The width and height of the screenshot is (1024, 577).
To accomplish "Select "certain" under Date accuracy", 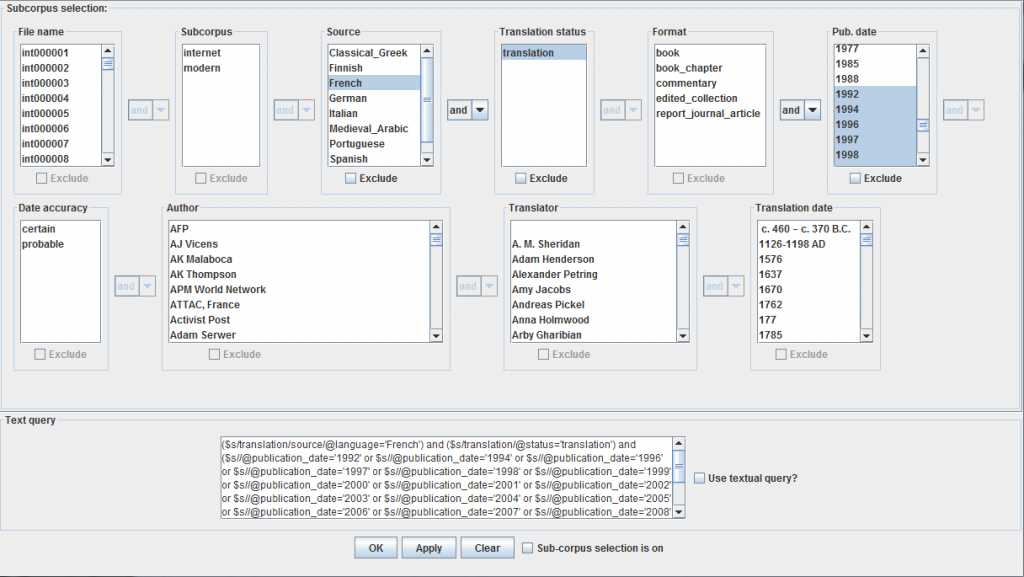I will (40, 228).
